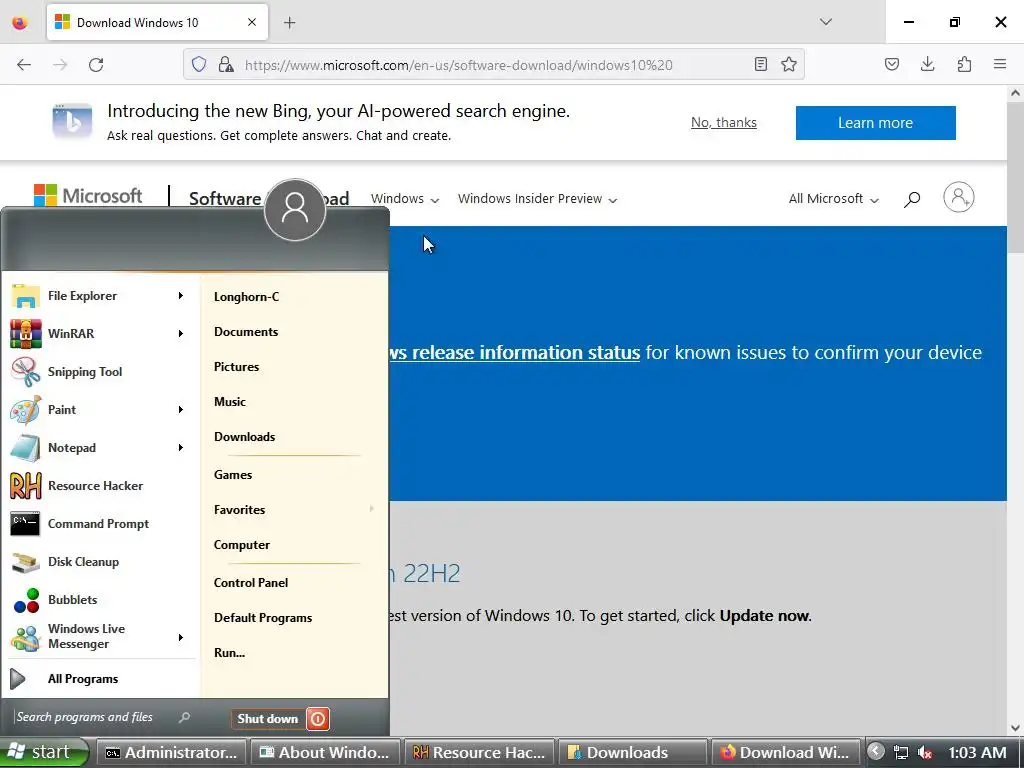The image size is (1024, 768).
Task: Open Longhorn-C user folder
Action: click(x=246, y=297)
